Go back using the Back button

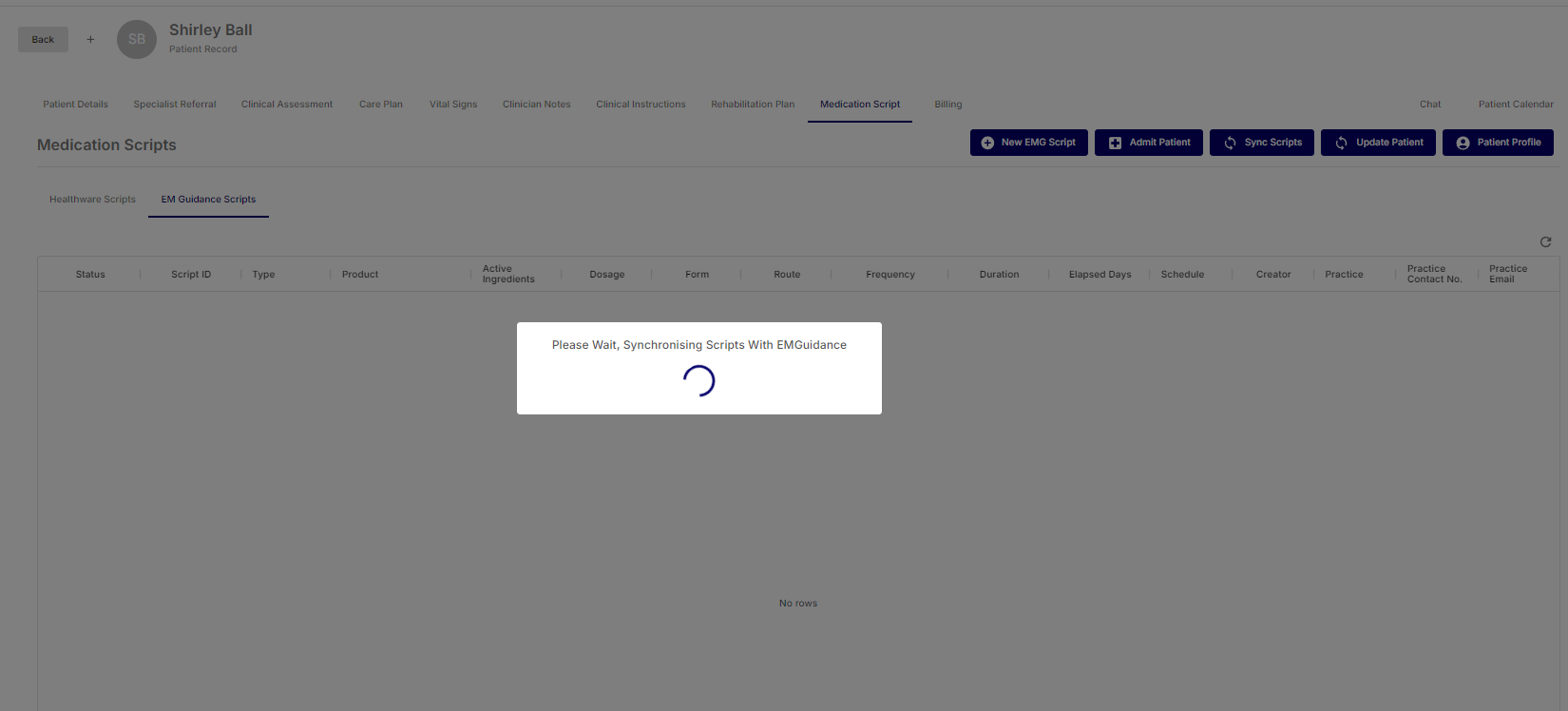point(43,40)
